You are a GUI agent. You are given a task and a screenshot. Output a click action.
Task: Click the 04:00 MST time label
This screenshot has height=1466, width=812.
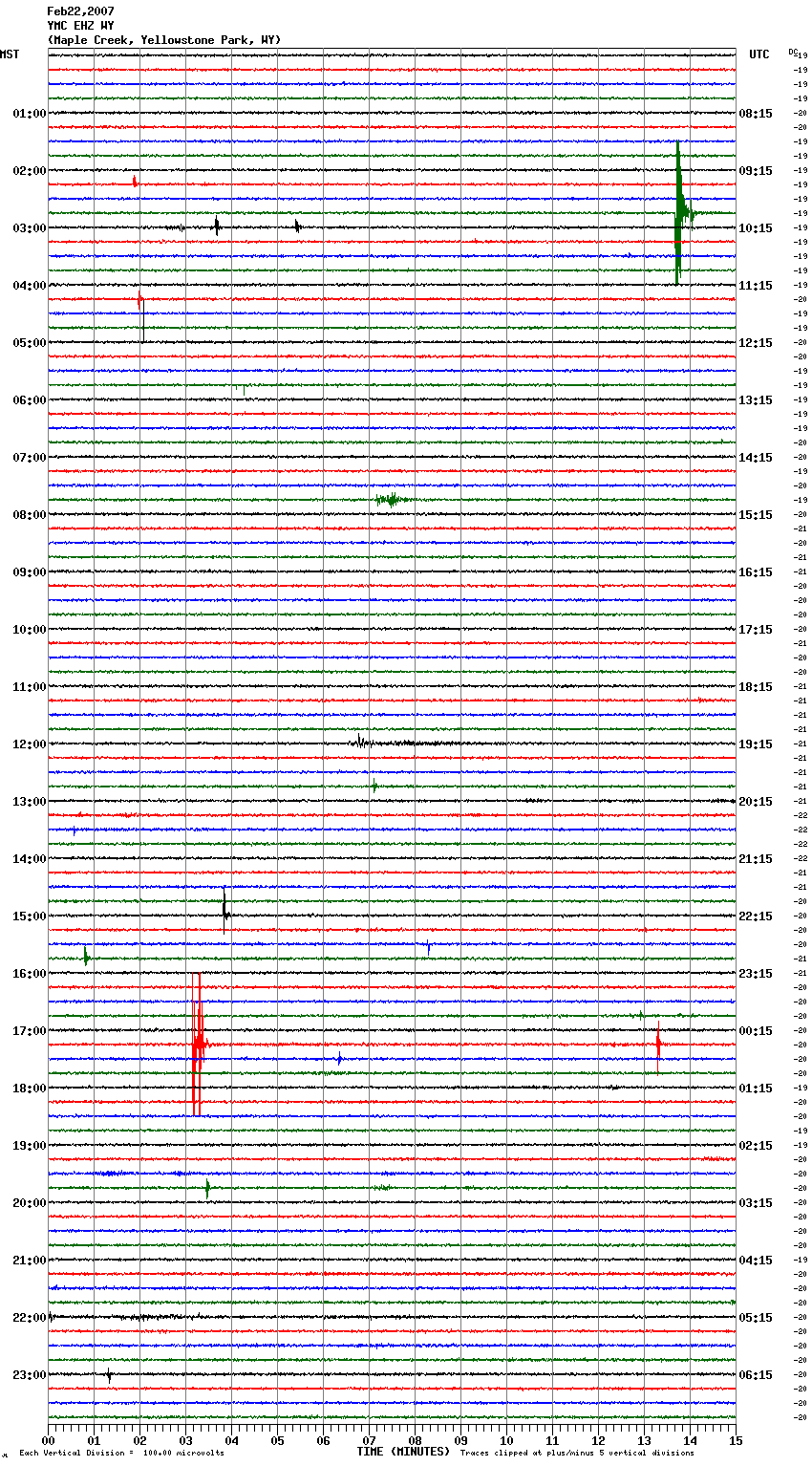[29, 286]
